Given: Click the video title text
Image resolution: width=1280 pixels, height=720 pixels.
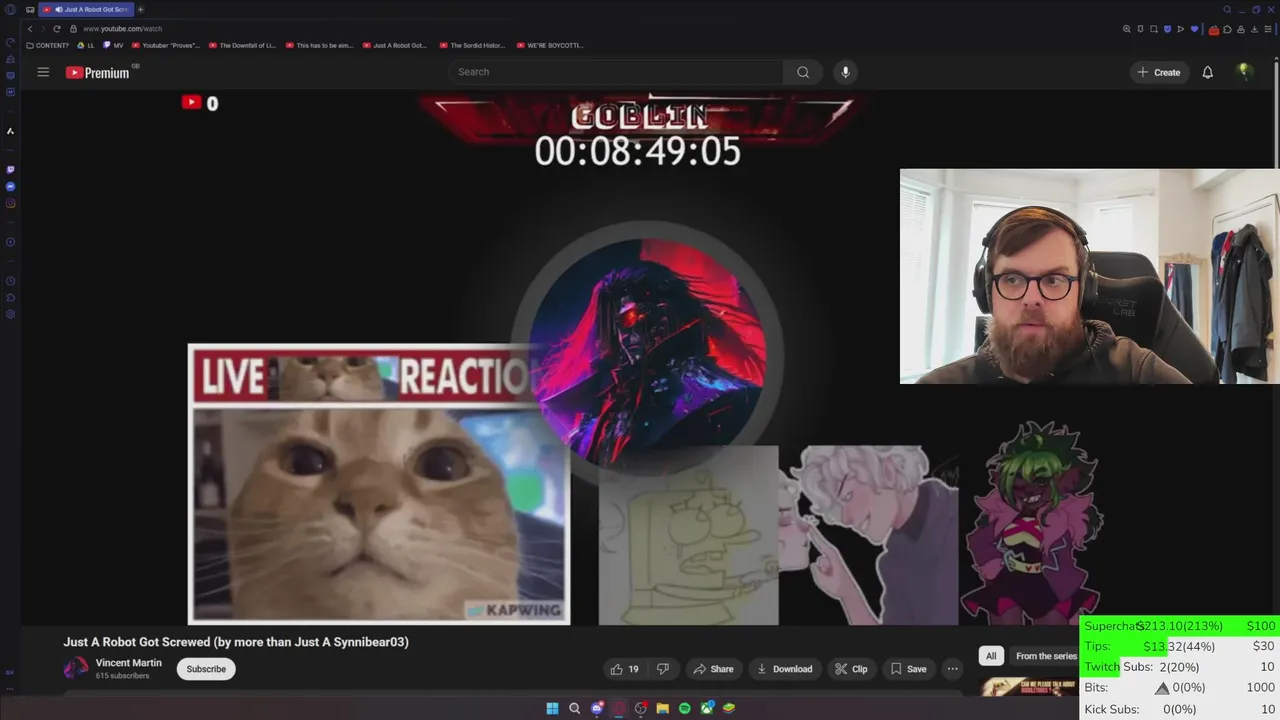Looking at the screenshot, I should (x=236, y=642).
